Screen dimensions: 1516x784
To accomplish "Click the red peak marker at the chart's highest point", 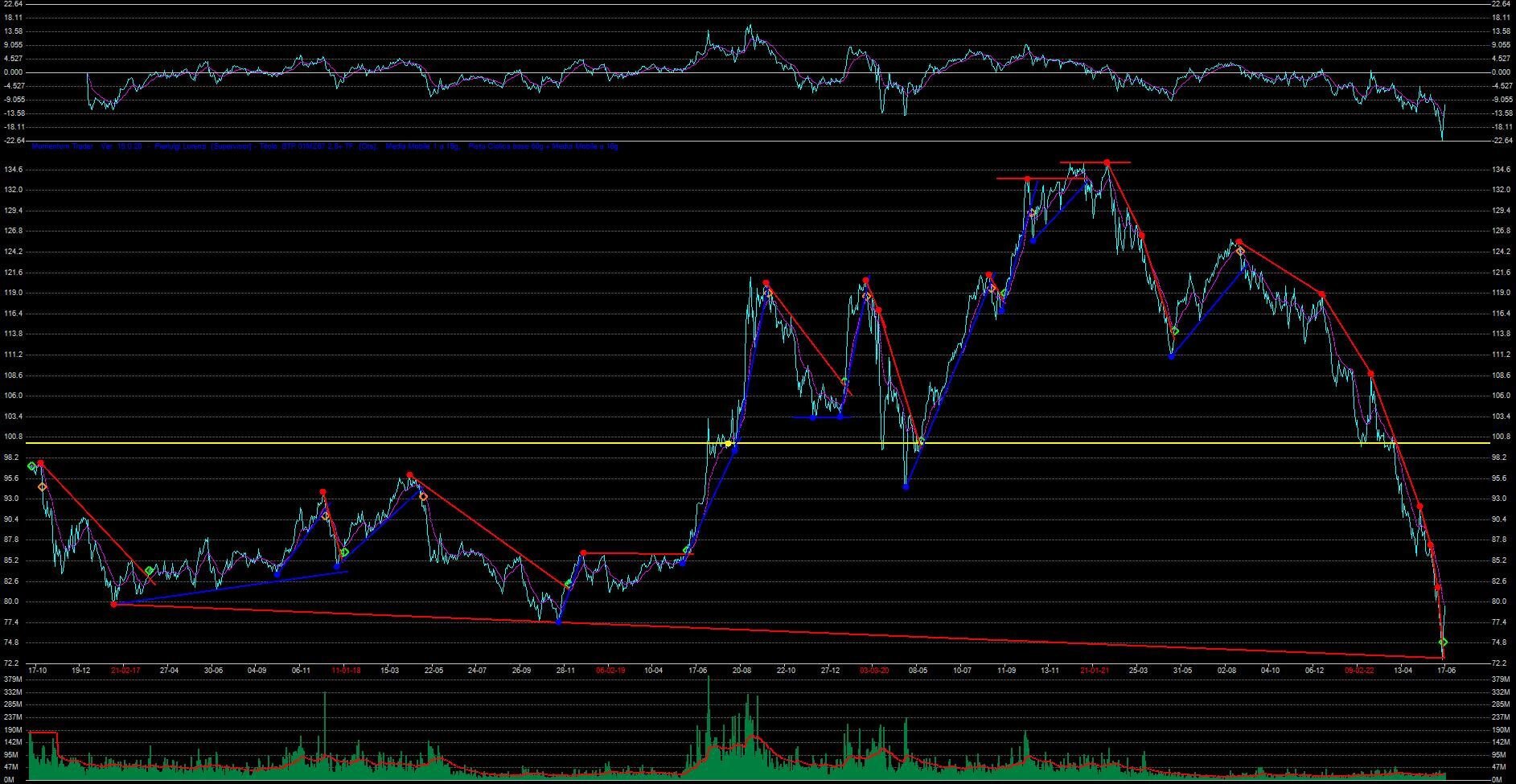I will point(1107,162).
